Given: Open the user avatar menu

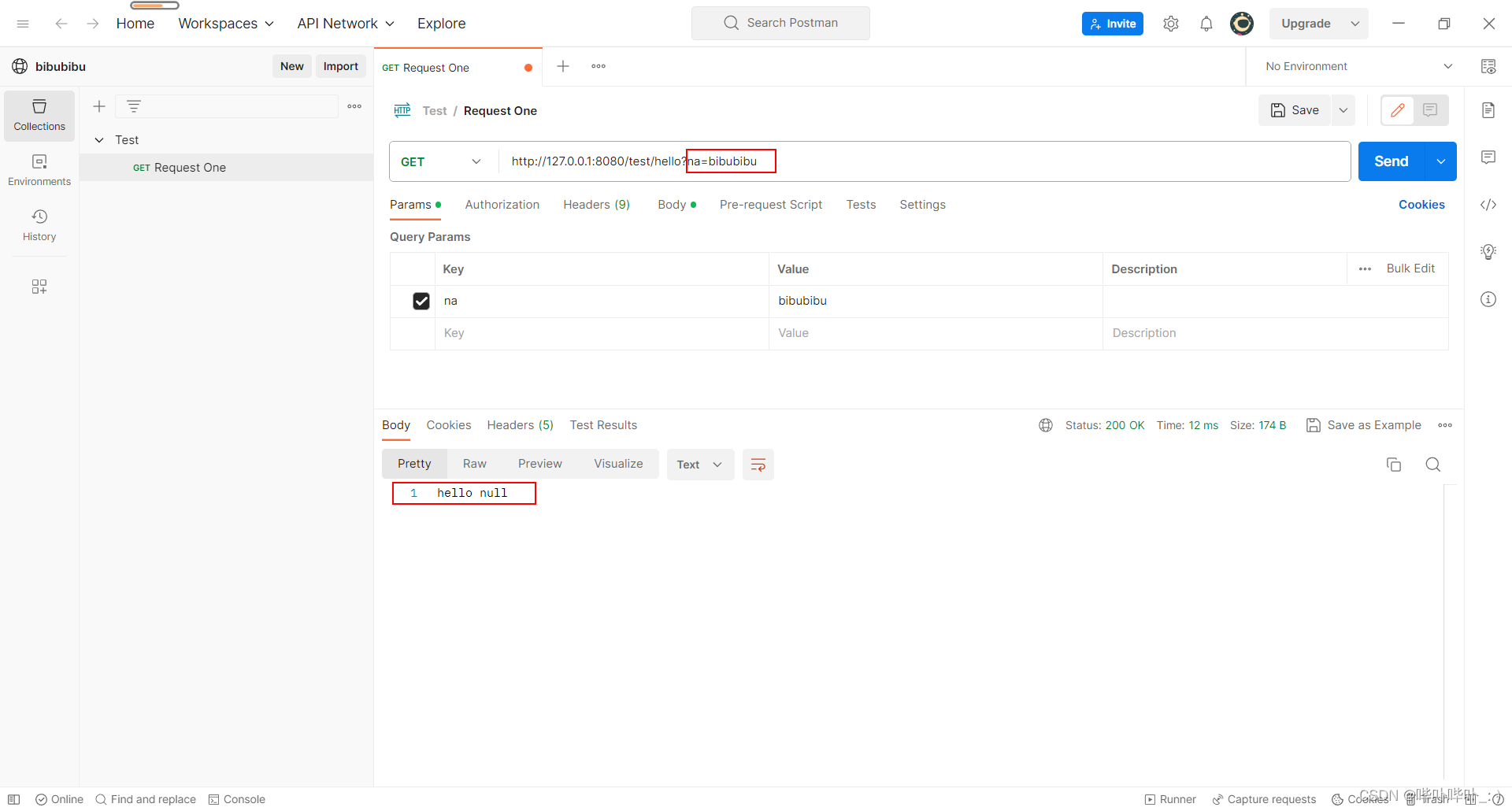Looking at the screenshot, I should (1242, 24).
